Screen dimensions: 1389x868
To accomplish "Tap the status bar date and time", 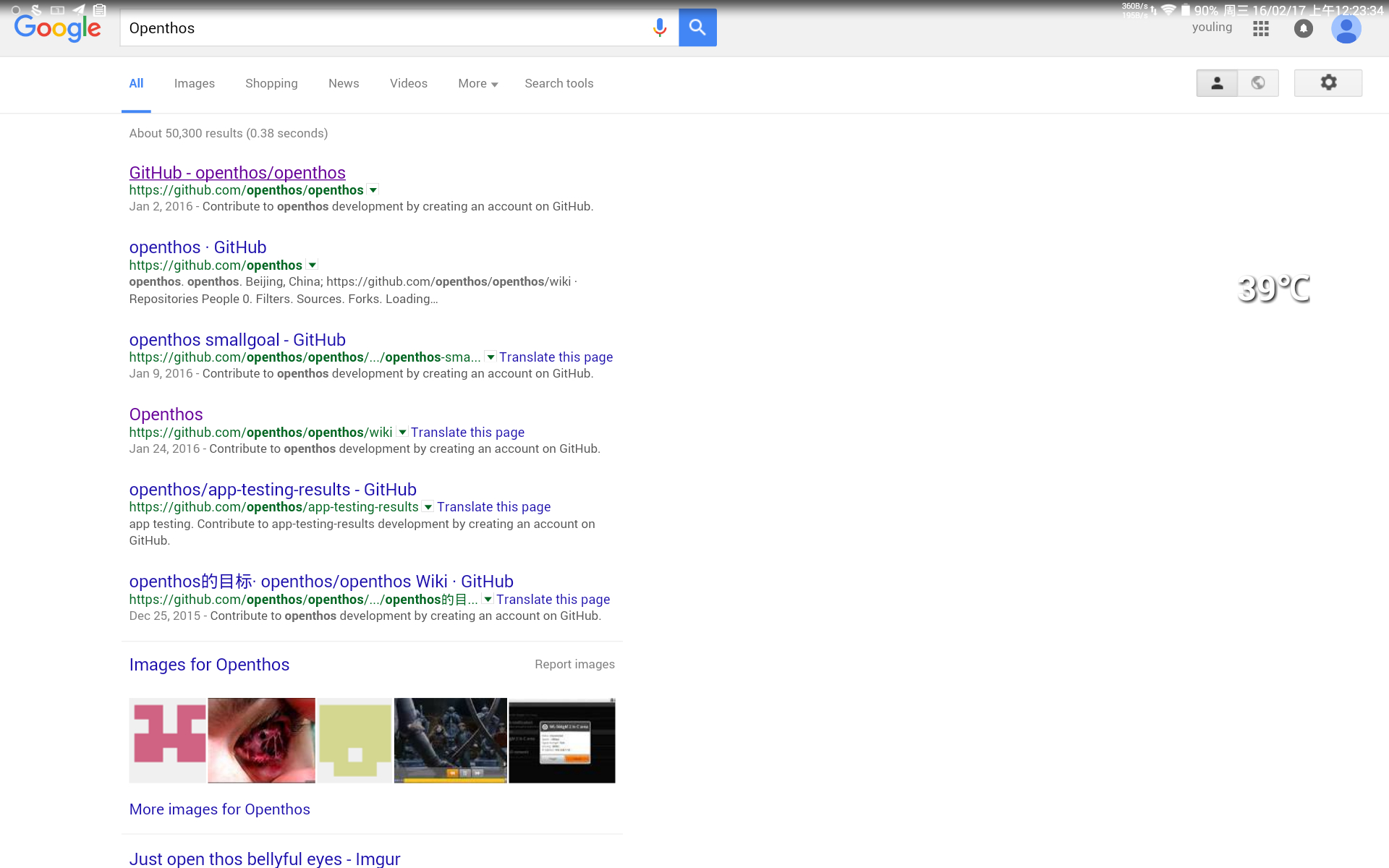I will click(1304, 11).
